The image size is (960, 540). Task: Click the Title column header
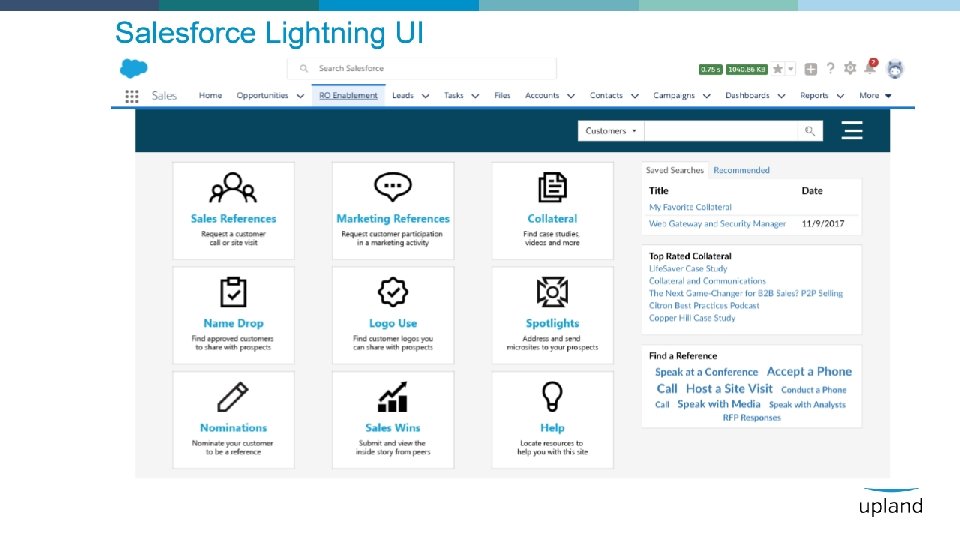(x=659, y=191)
